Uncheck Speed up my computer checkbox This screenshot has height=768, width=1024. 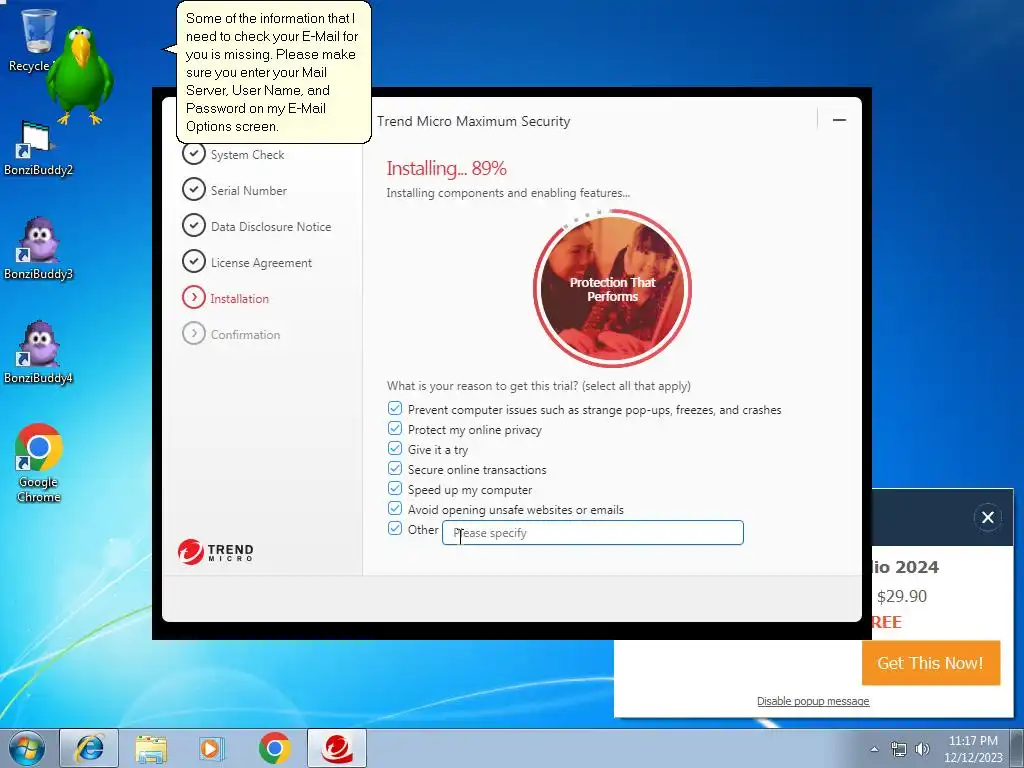coord(394,488)
